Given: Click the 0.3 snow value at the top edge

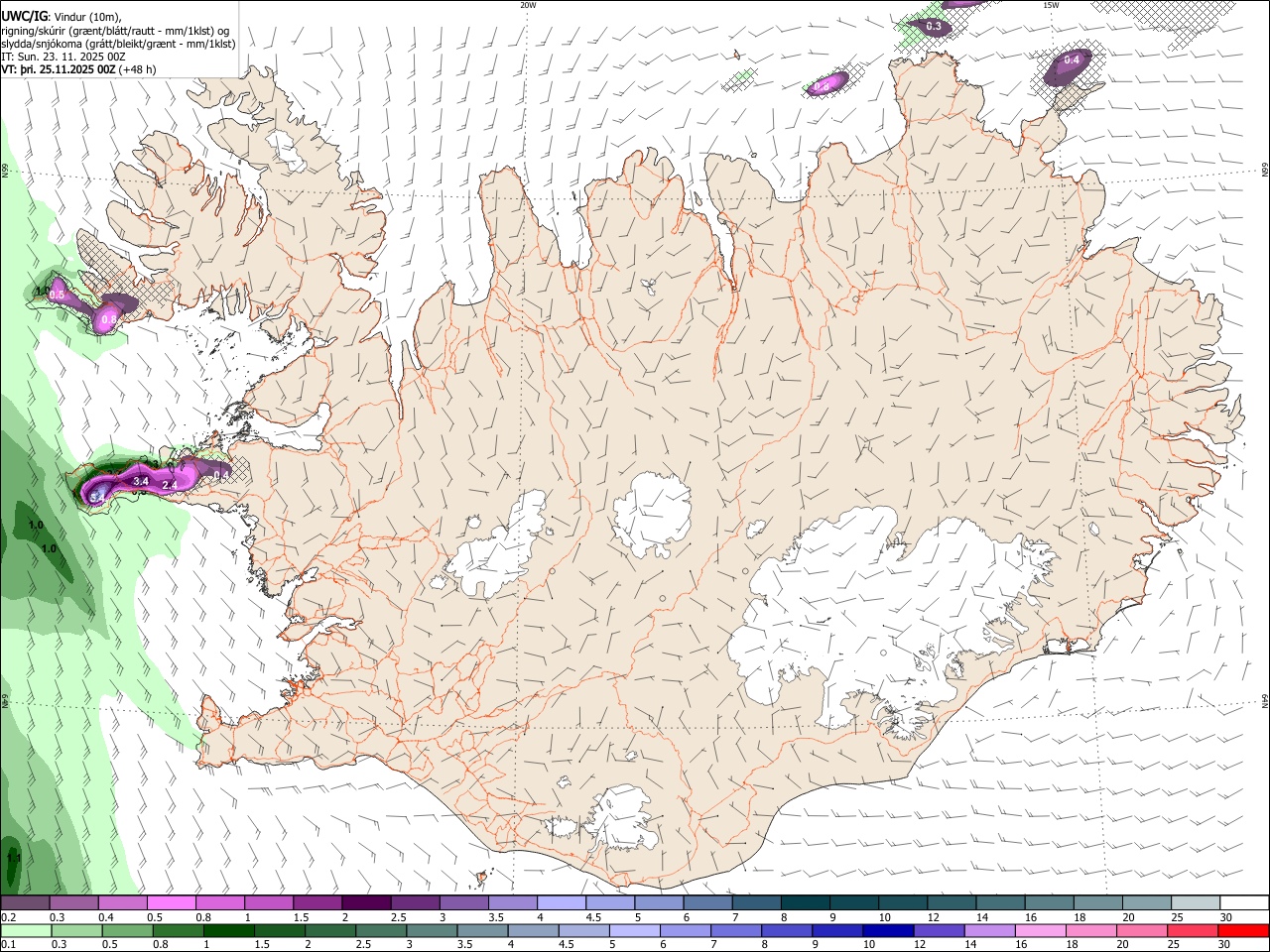Looking at the screenshot, I should pos(934,27).
